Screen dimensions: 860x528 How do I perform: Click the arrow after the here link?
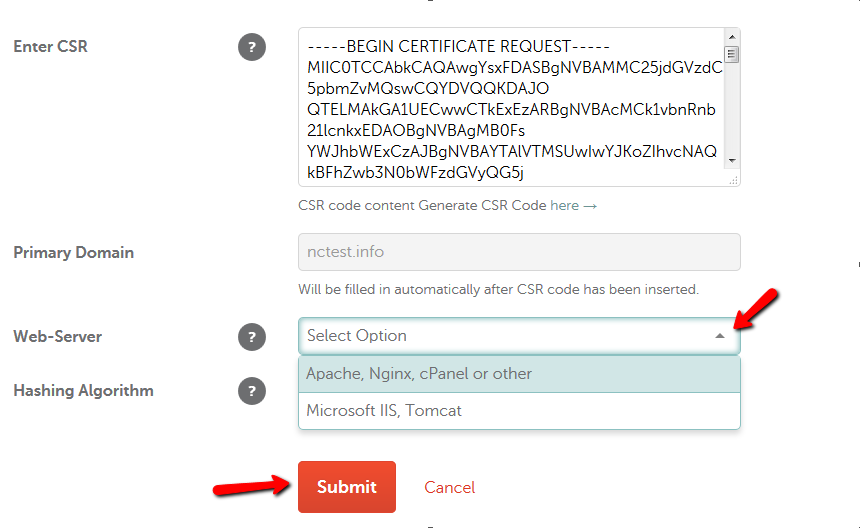tap(590, 206)
